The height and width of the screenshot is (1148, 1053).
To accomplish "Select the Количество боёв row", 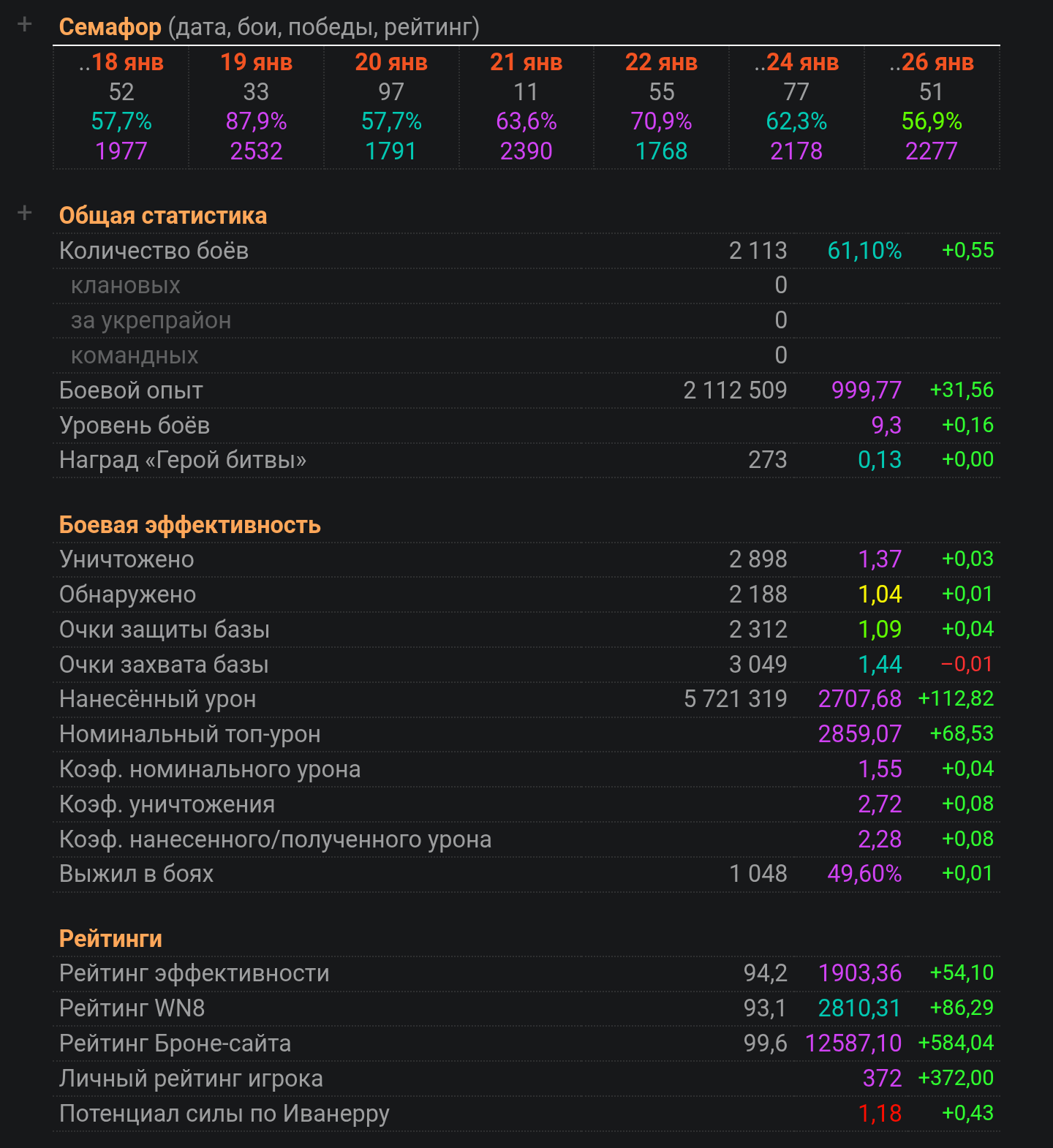I will tap(154, 251).
